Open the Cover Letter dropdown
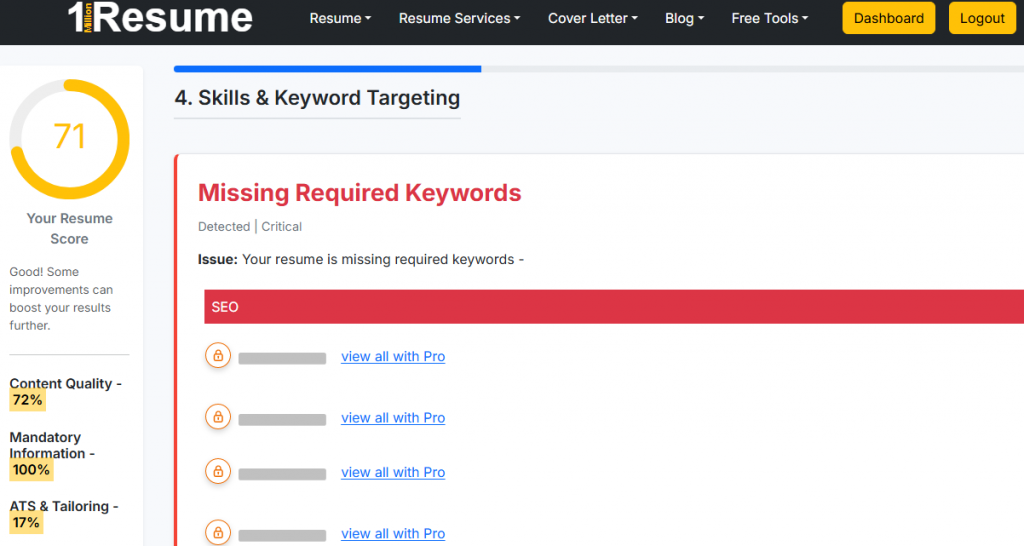The width and height of the screenshot is (1024, 546). tap(593, 18)
